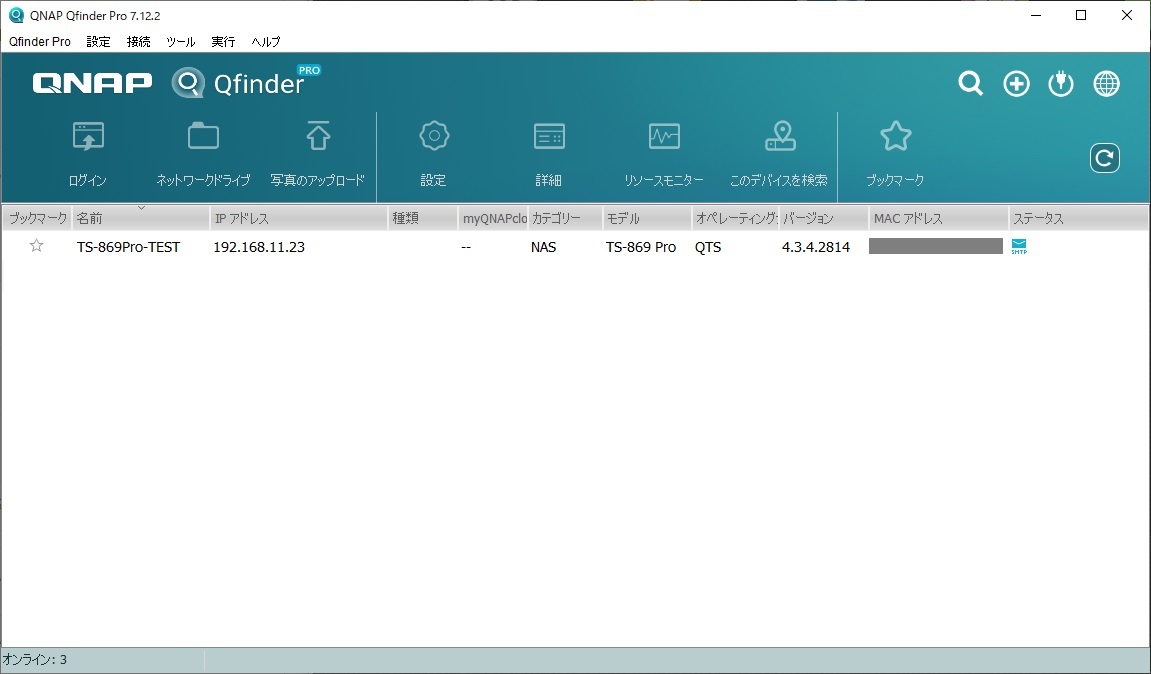Viewport: 1151px width, 674px height.
Task: Open the 接続 menu
Action: 139,42
